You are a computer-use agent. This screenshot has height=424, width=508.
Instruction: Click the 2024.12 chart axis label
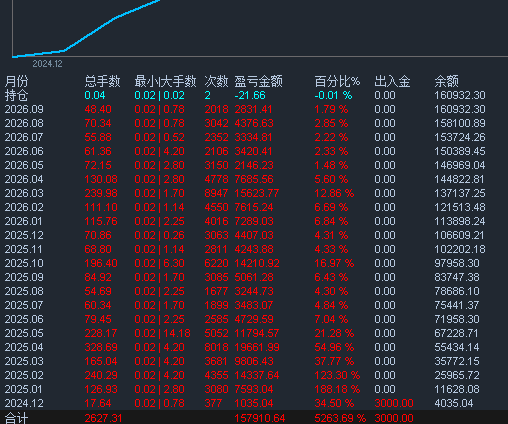coord(47,64)
